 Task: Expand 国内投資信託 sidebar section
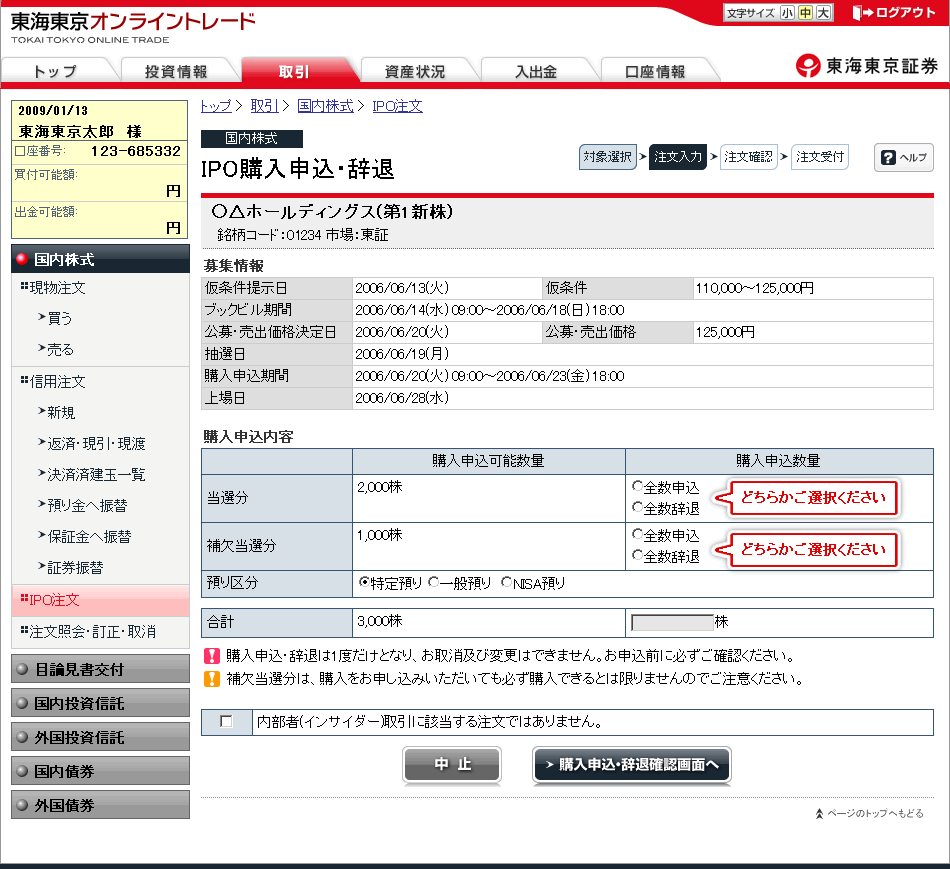(x=101, y=703)
